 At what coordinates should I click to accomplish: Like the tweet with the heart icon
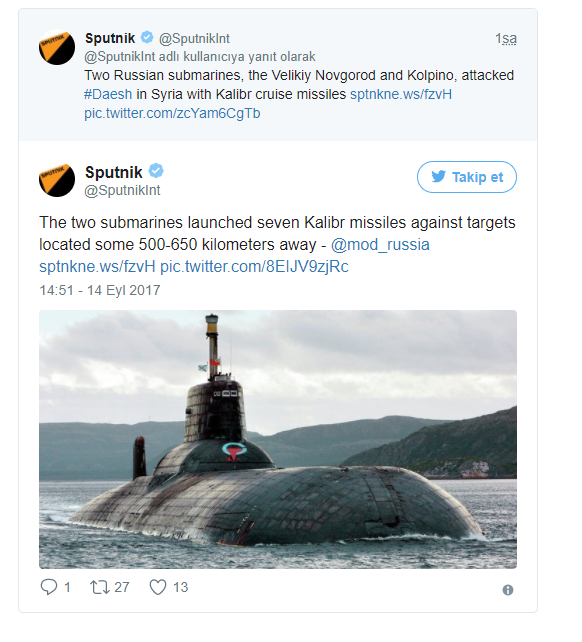click(158, 587)
